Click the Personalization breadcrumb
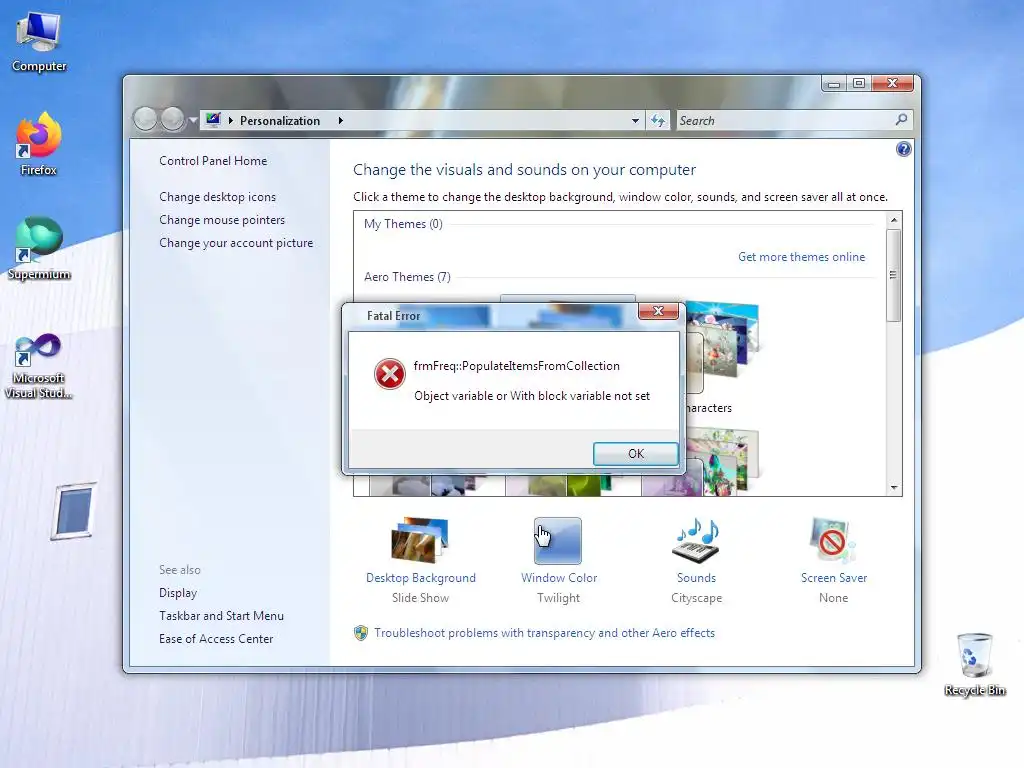 coord(280,120)
